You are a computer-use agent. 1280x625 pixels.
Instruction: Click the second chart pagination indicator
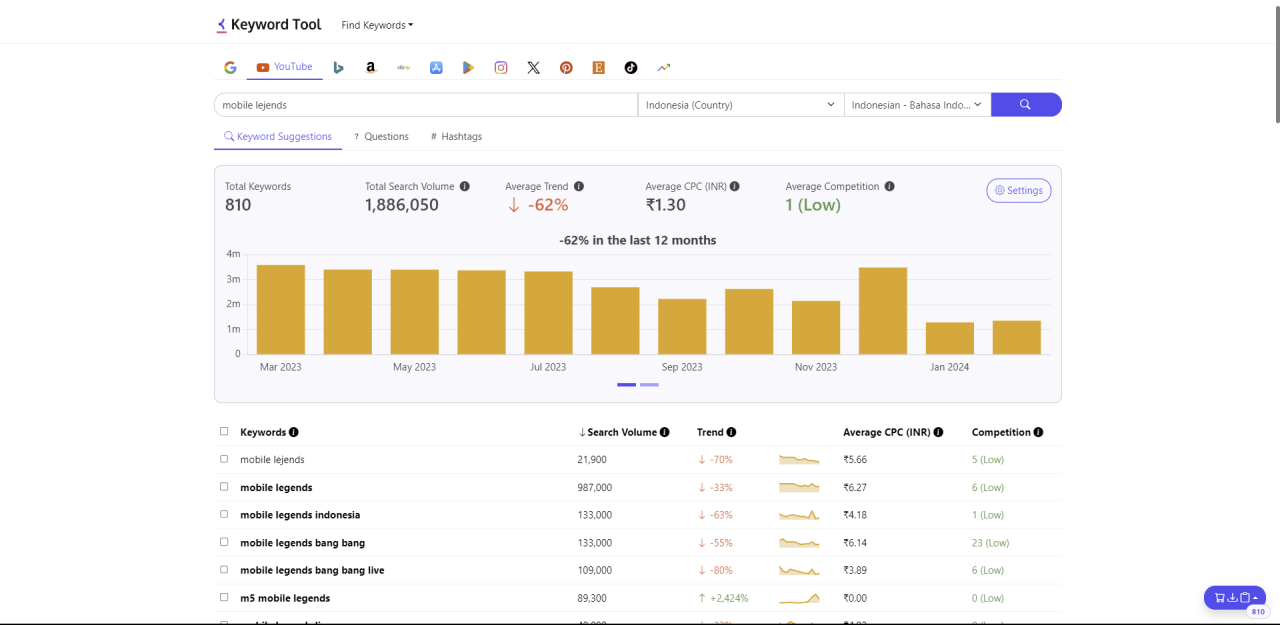(649, 384)
